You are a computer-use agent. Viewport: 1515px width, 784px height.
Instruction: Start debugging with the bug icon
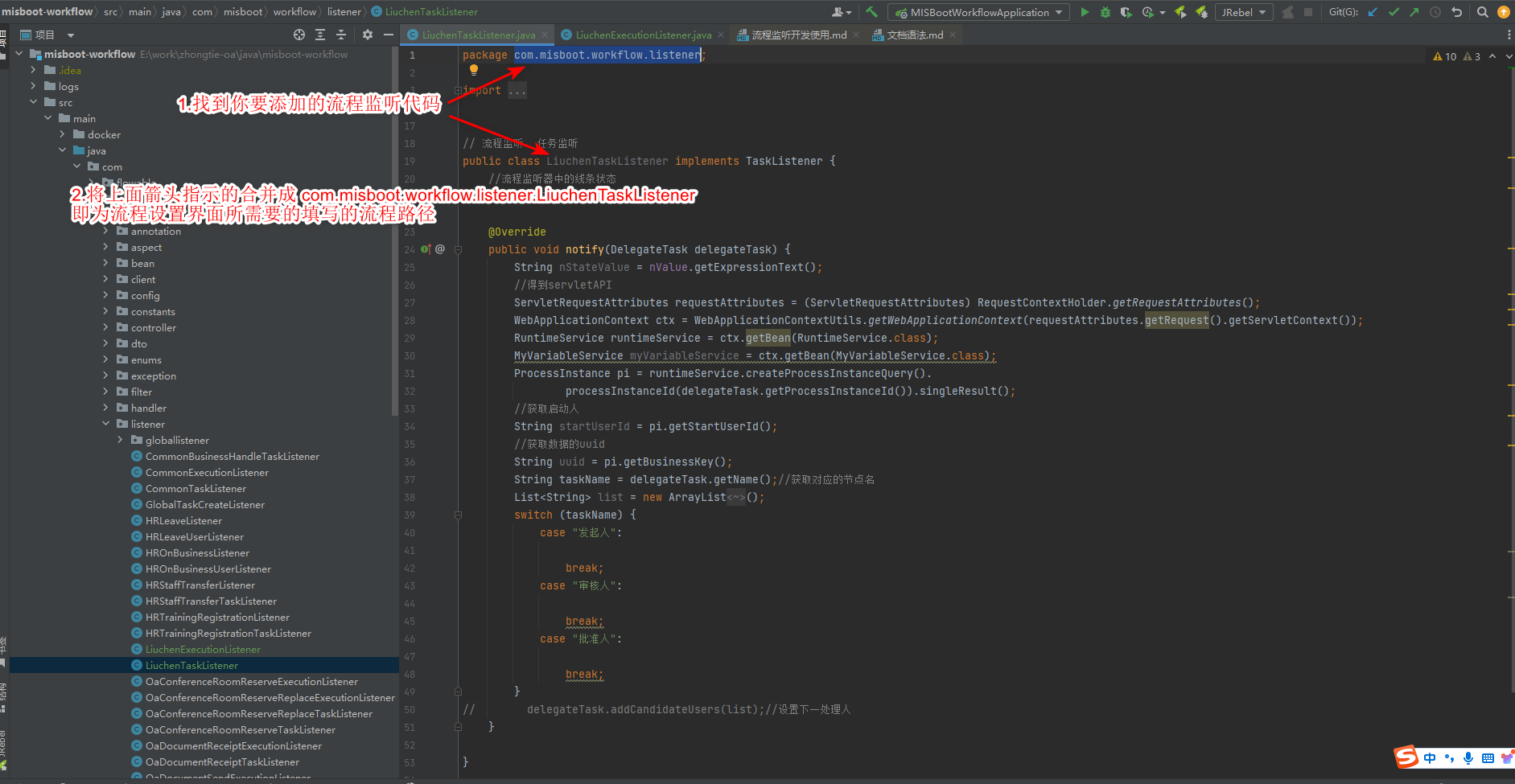click(x=1105, y=12)
